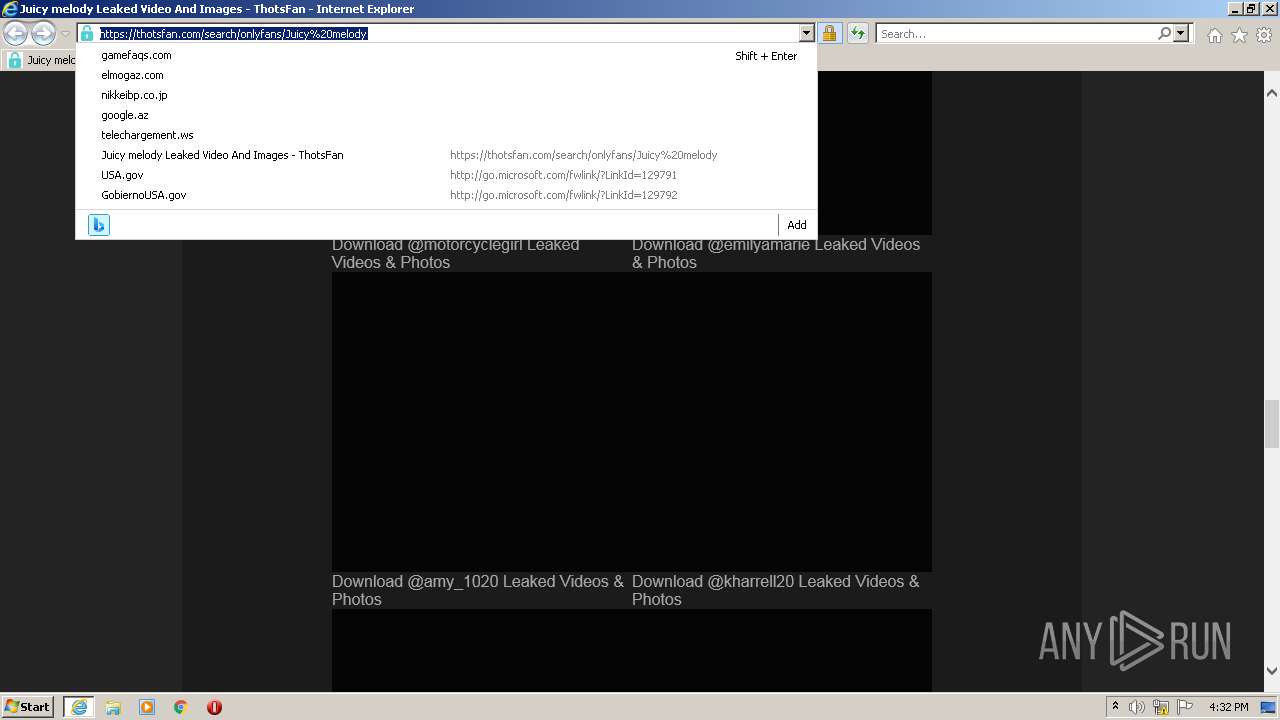Screen dimensions: 1280x720
Task: Click the Search box field
Action: (1015, 34)
